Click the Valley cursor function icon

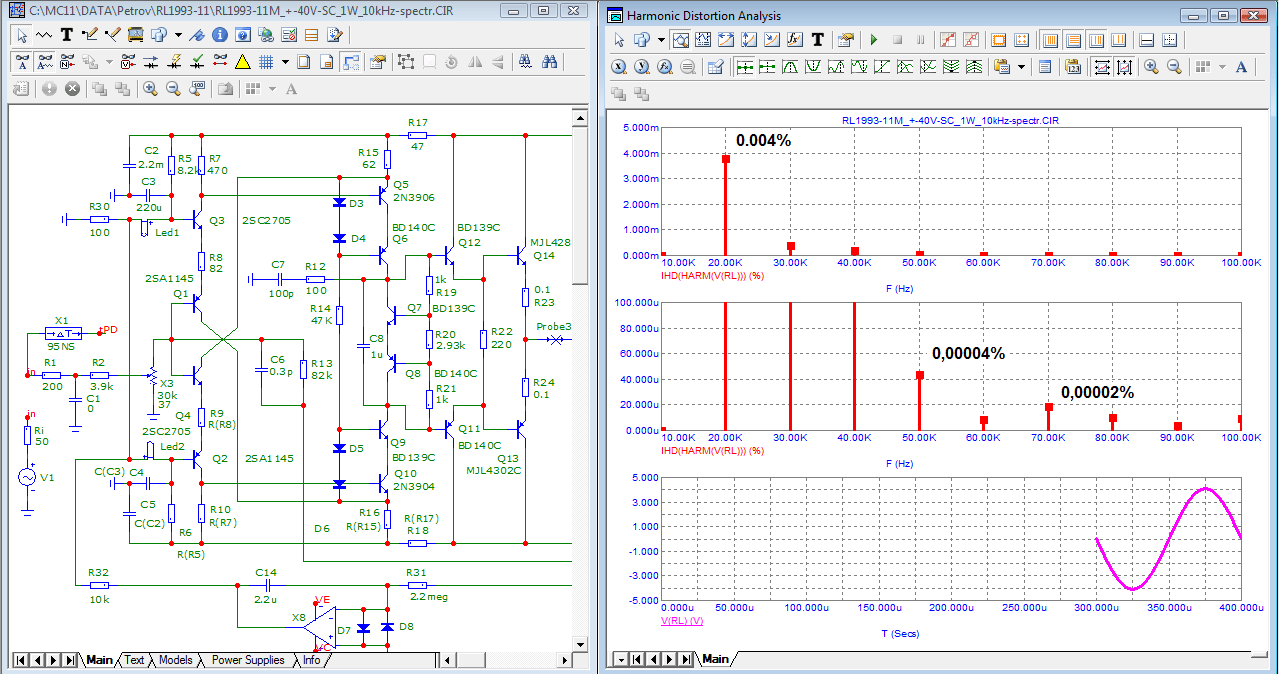click(x=813, y=67)
